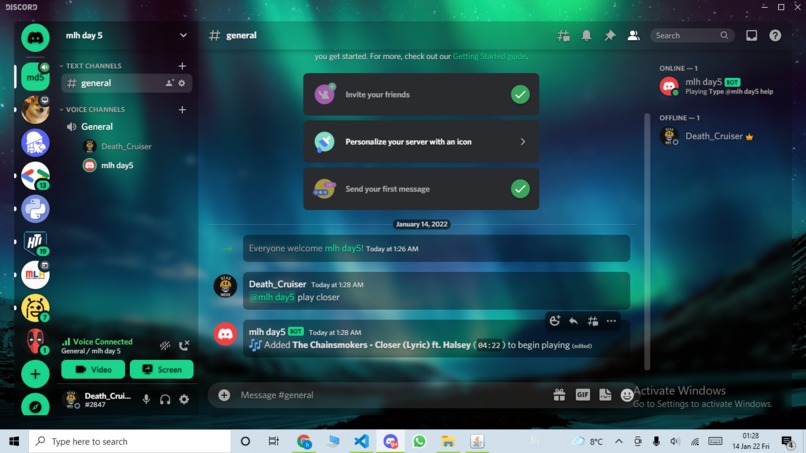Deafen with headphones icon

click(x=165, y=400)
